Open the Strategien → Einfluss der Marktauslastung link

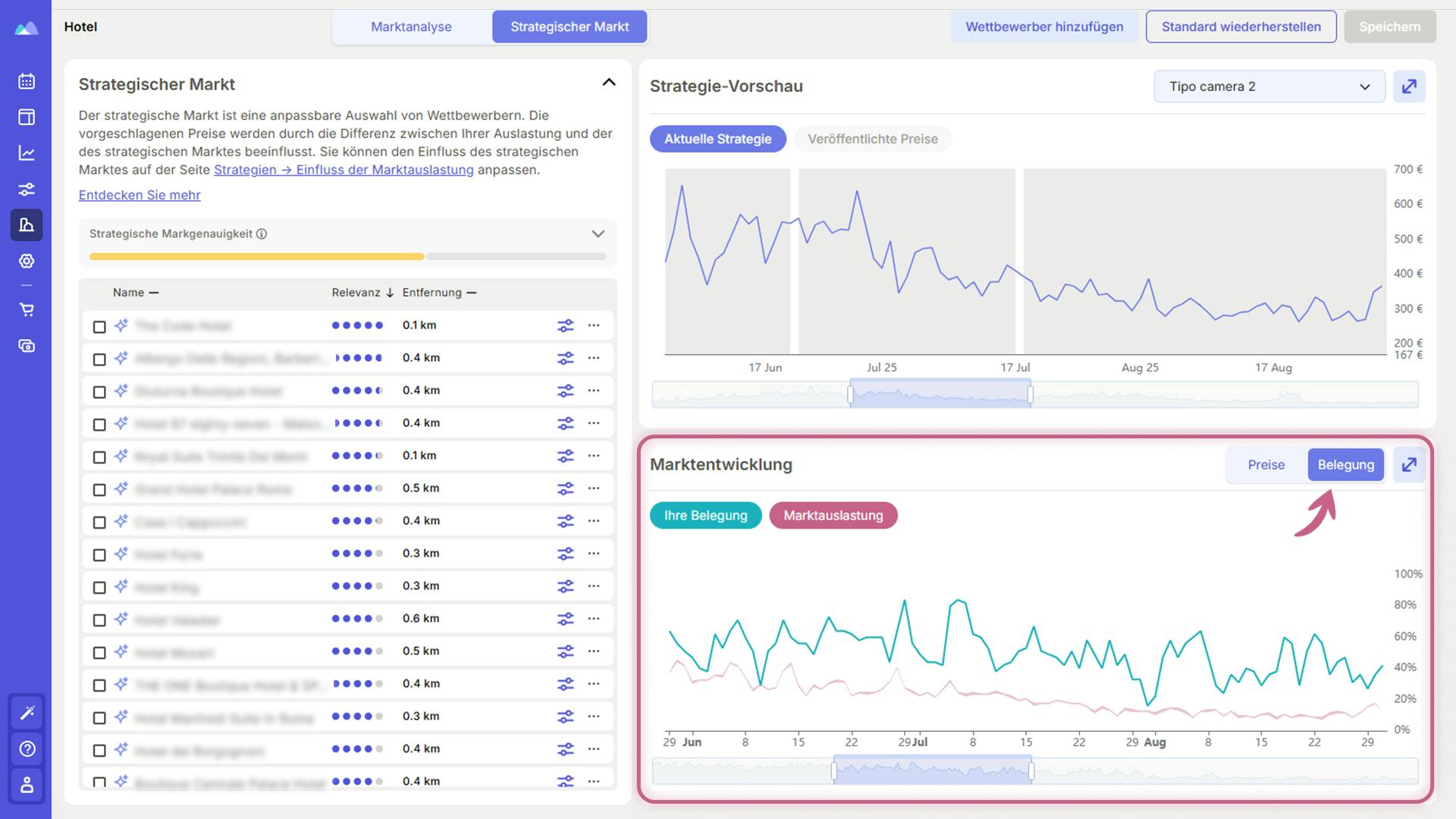click(x=344, y=170)
